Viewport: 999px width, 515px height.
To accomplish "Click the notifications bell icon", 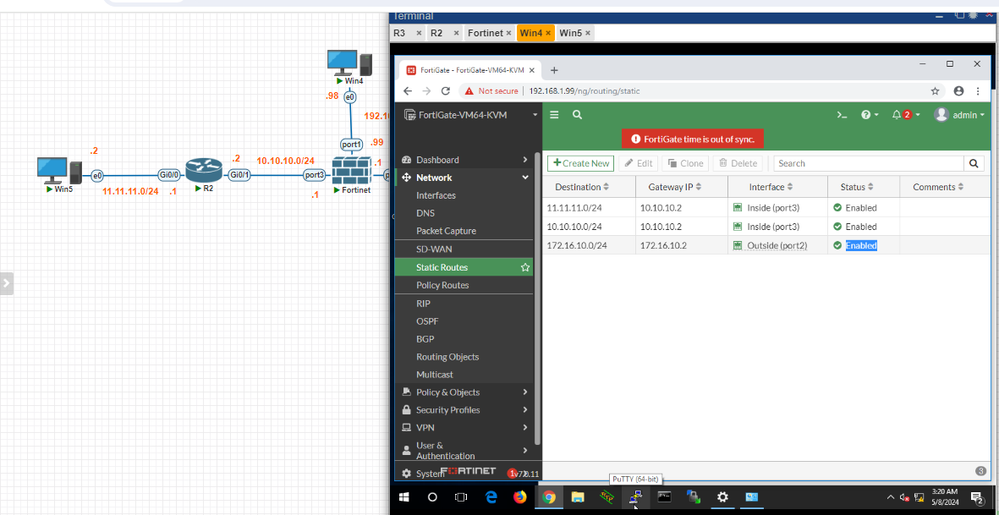I will tap(897, 115).
